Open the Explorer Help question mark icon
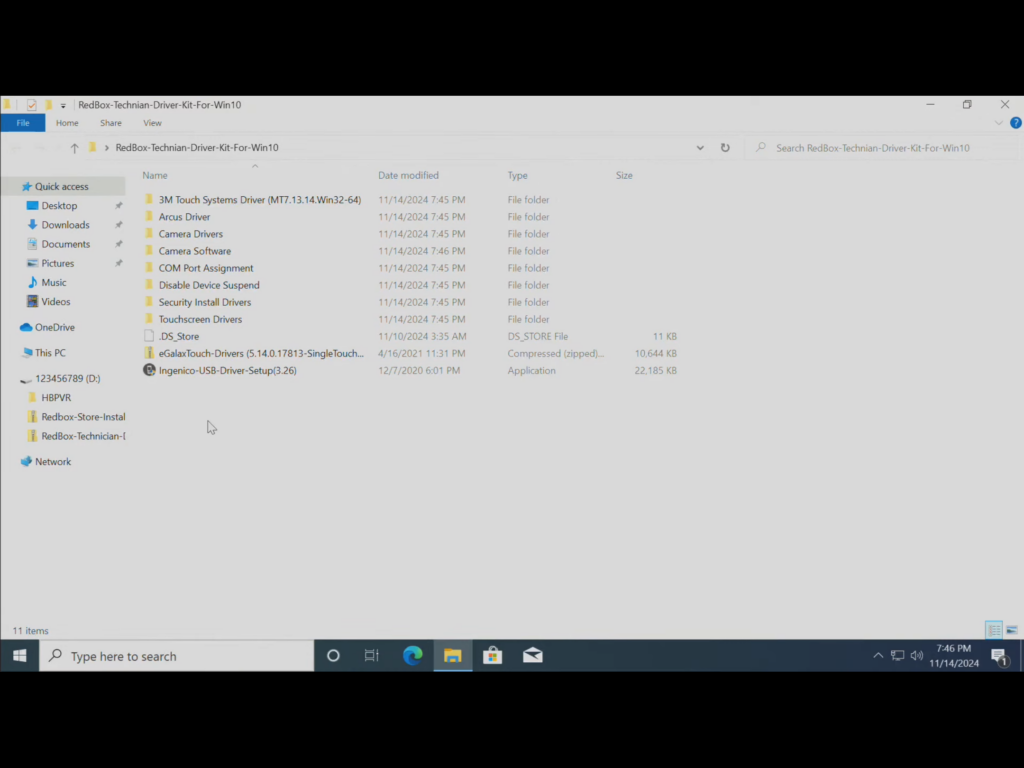 [x=1015, y=123]
